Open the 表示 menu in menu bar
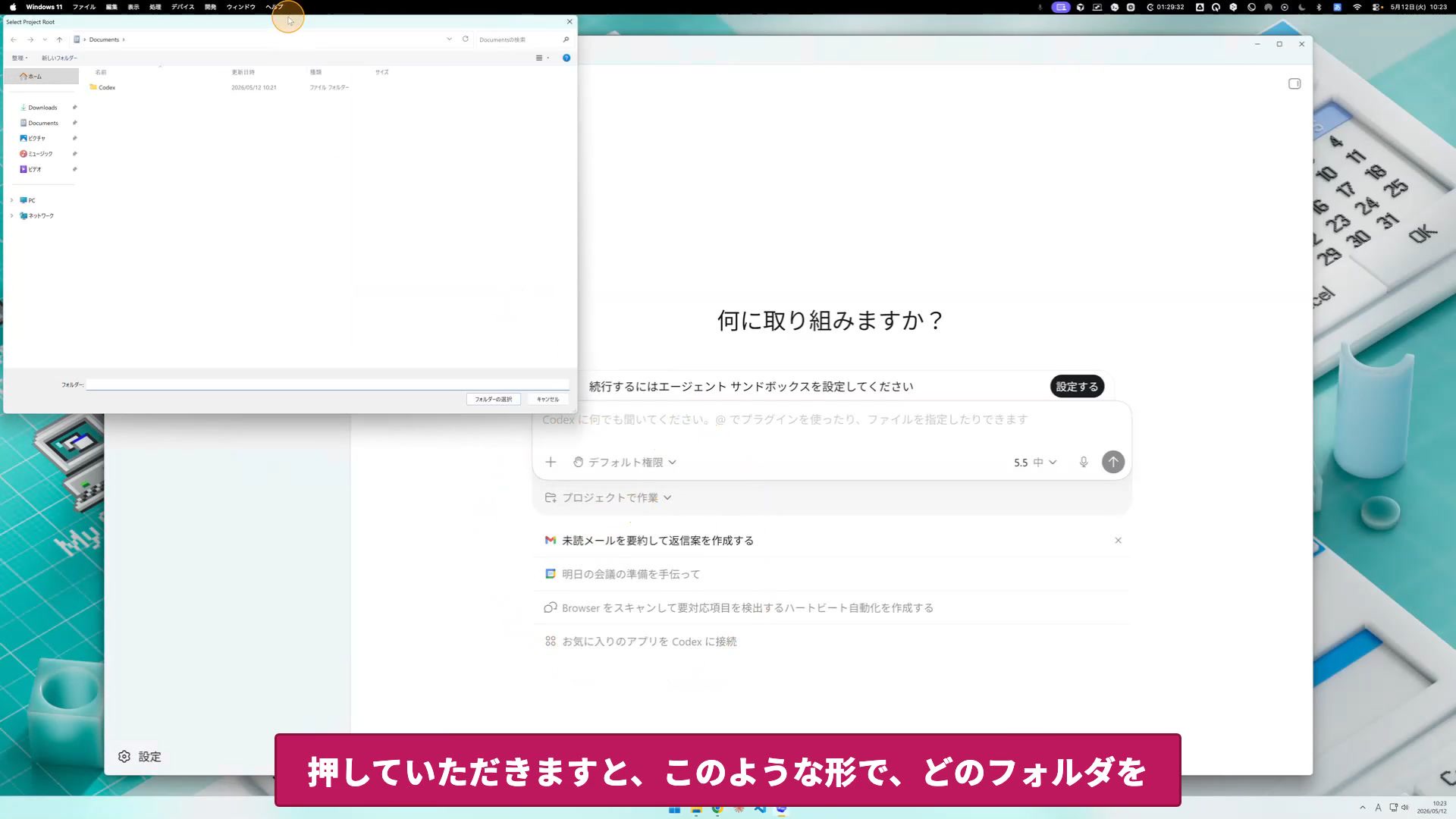The image size is (1456, 819). pyautogui.click(x=133, y=7)
